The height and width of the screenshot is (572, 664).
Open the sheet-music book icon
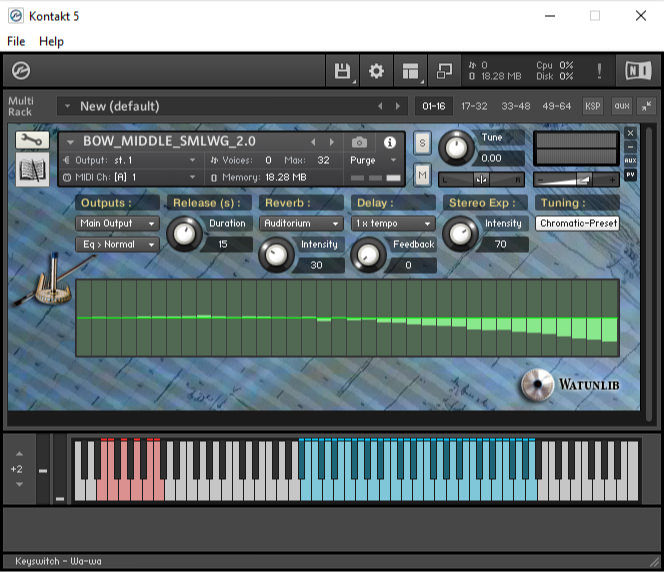tap(32, 169)
